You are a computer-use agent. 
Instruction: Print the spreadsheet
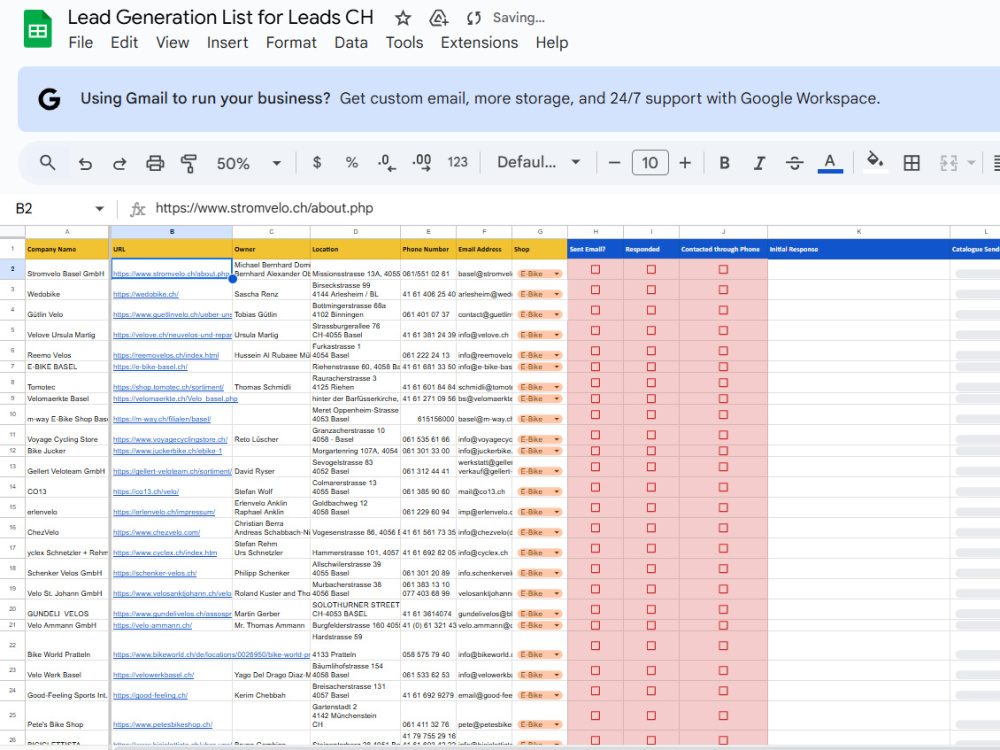click(155, 163)
